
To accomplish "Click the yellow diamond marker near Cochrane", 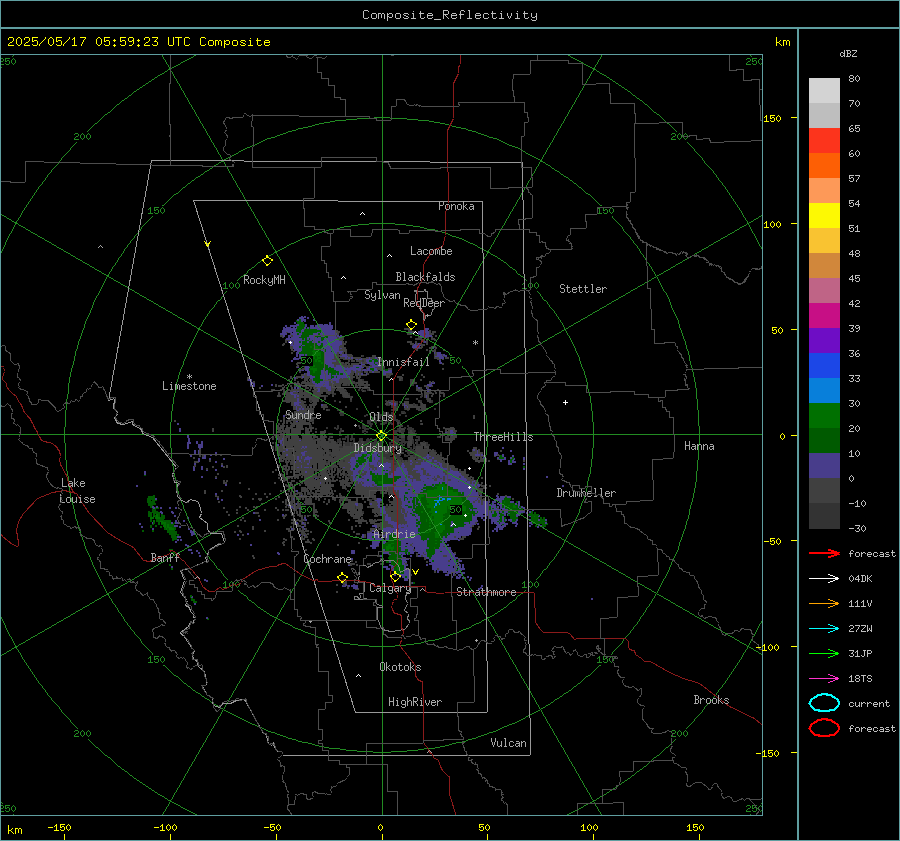I will click(x=343, y=577).
